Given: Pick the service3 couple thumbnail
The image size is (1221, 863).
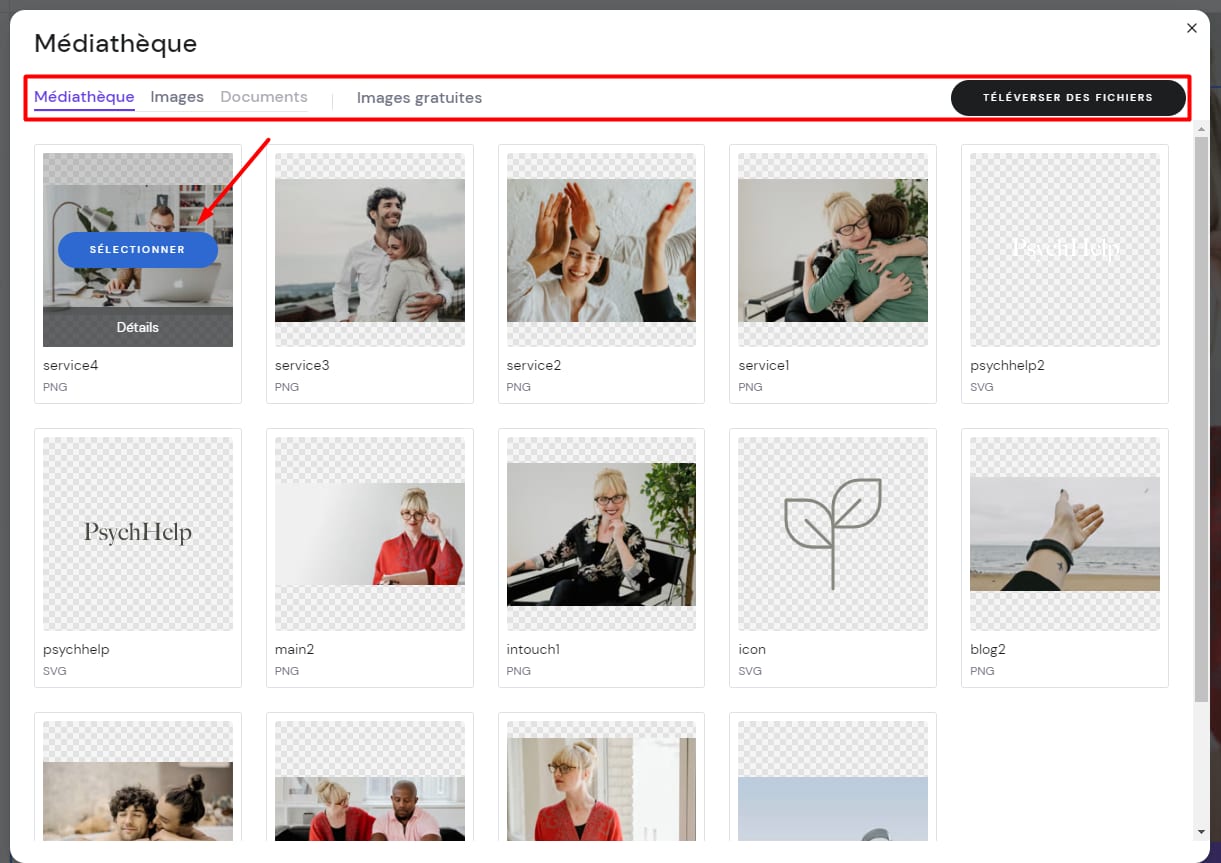Looking at the screenshot, I should tap(370, 250).
